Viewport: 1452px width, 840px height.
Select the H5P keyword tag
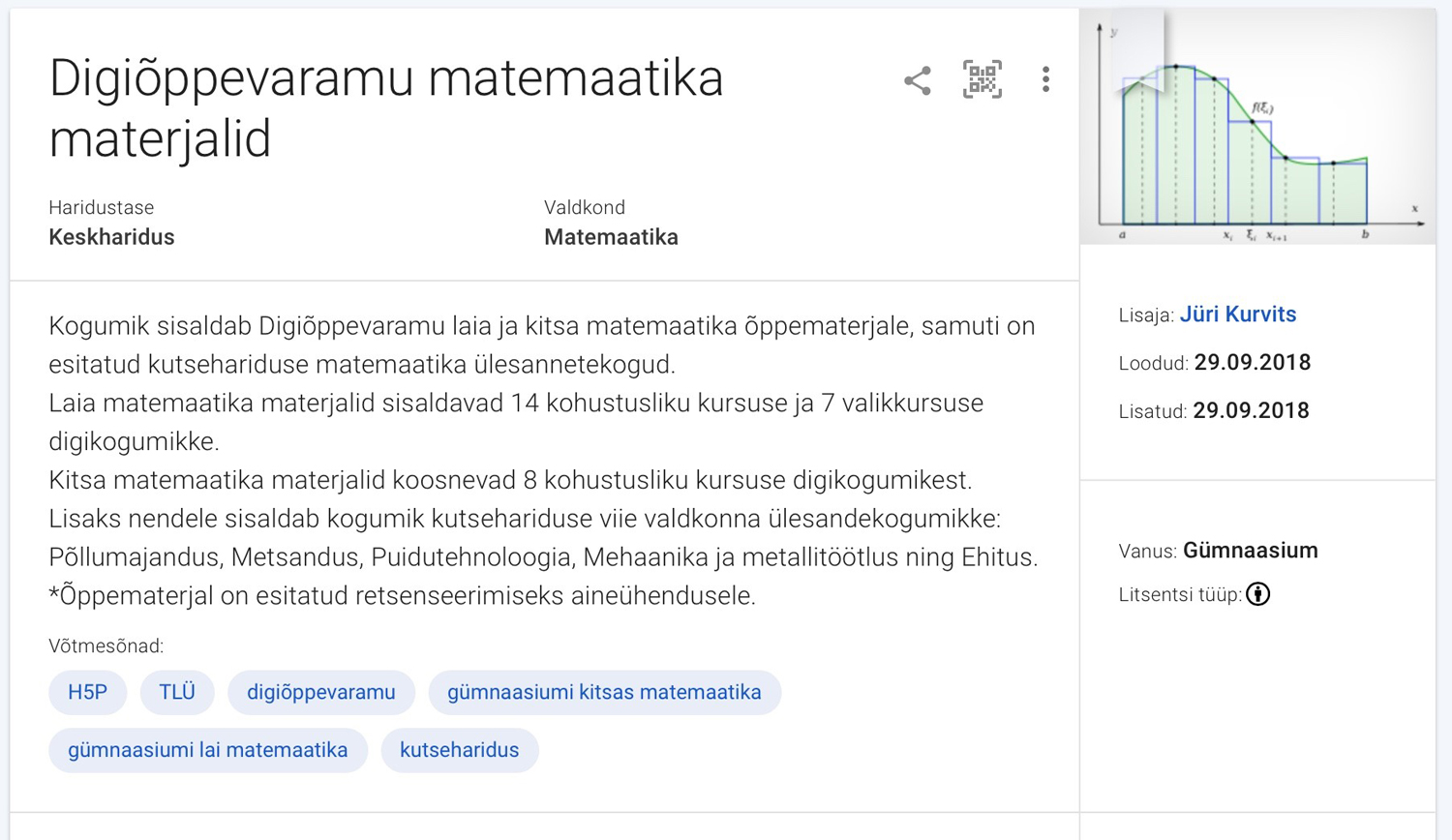[x=87, y=693]
